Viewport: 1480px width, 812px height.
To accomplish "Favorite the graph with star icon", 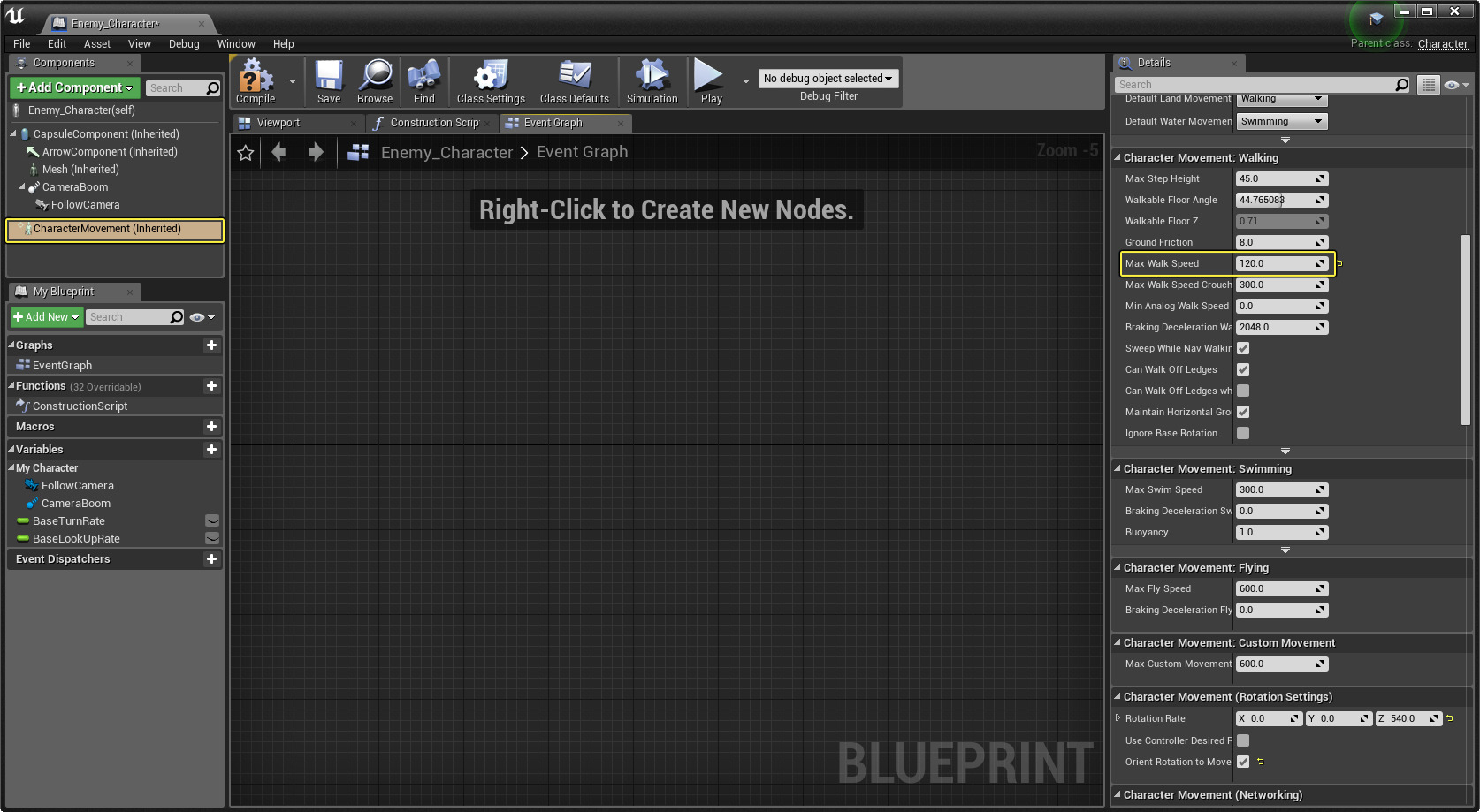I will pos(246,153).
